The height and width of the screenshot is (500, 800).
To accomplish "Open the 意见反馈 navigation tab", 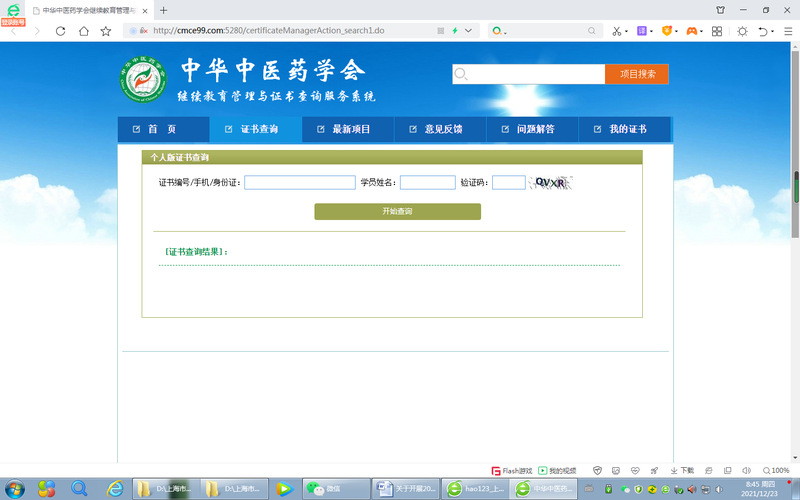I will (x=440, y=129).
